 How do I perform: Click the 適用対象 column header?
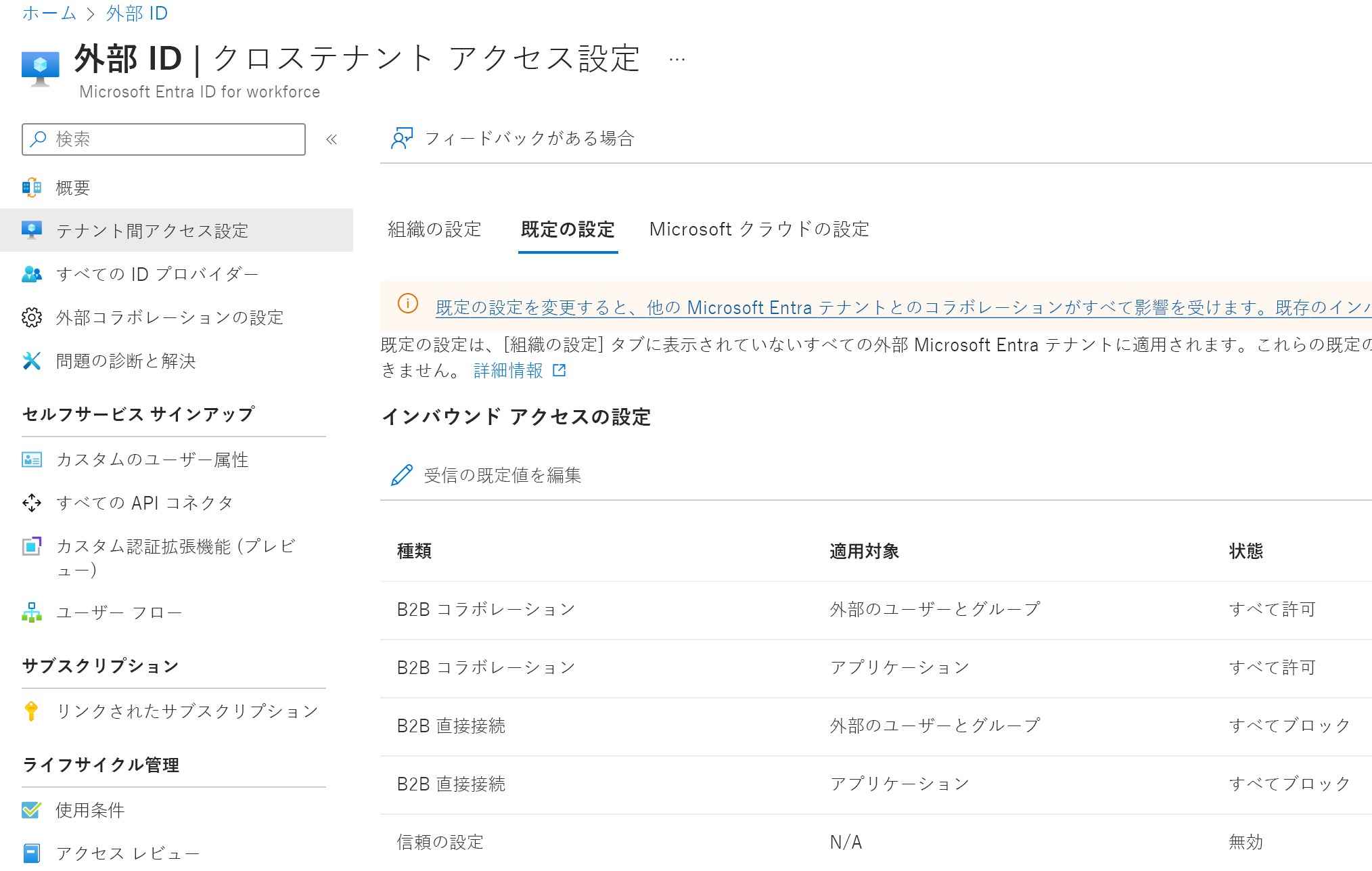(864, 551)
